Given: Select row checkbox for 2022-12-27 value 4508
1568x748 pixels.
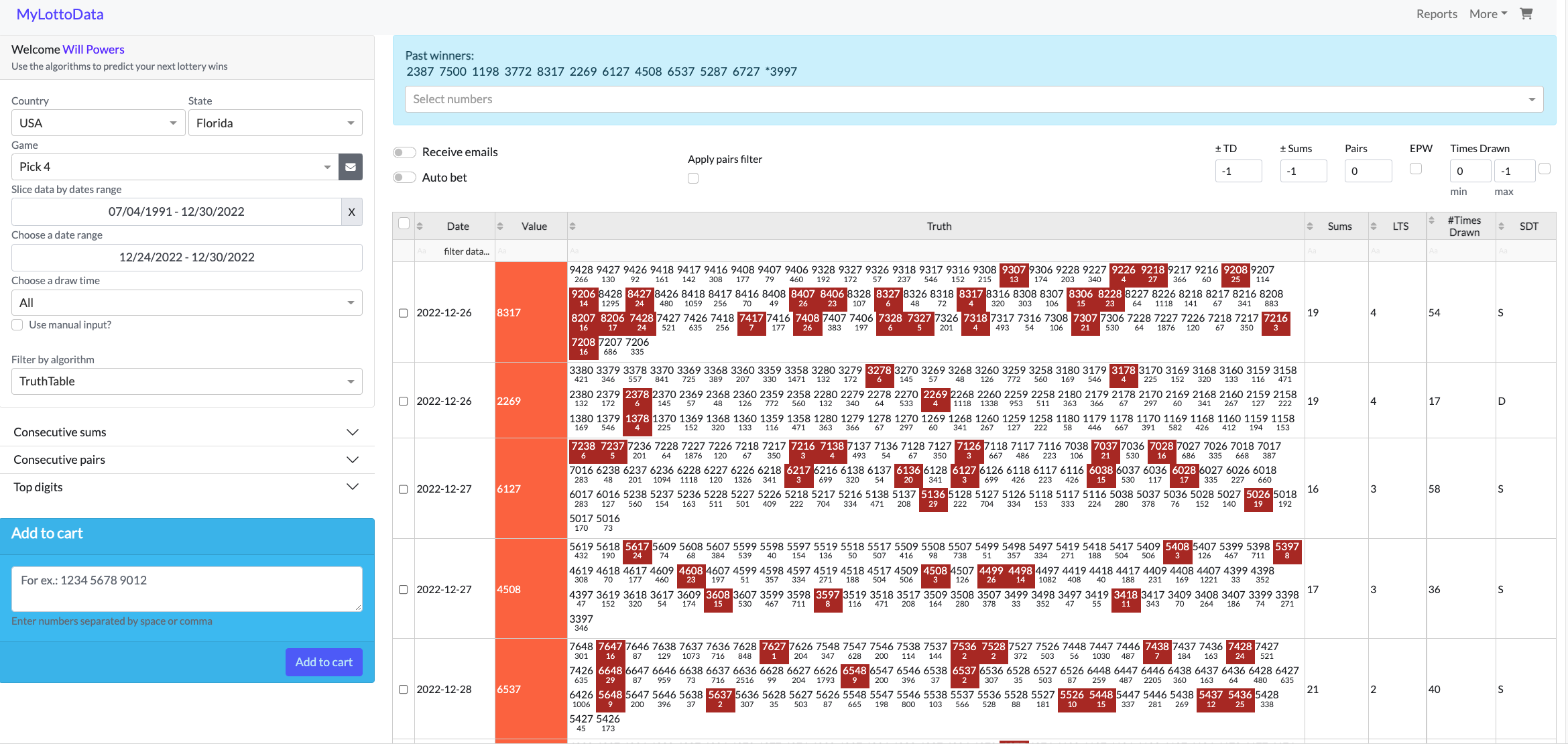Looking at the screenshot, I should coord(404,590).
